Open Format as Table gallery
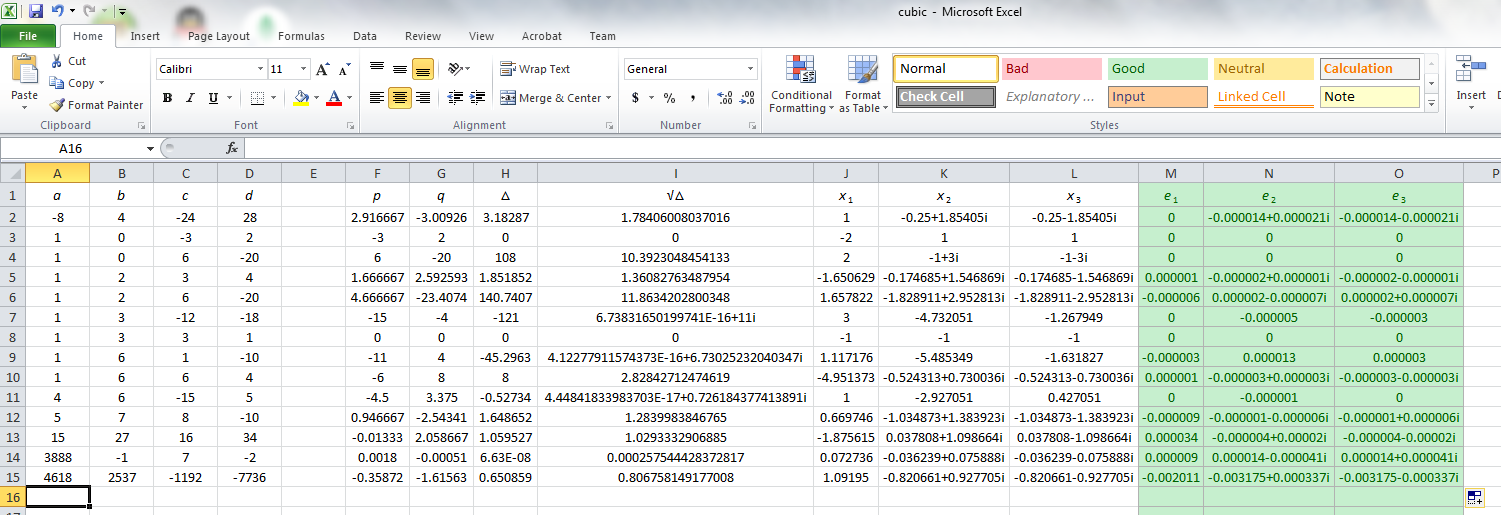 coord(863,85)
